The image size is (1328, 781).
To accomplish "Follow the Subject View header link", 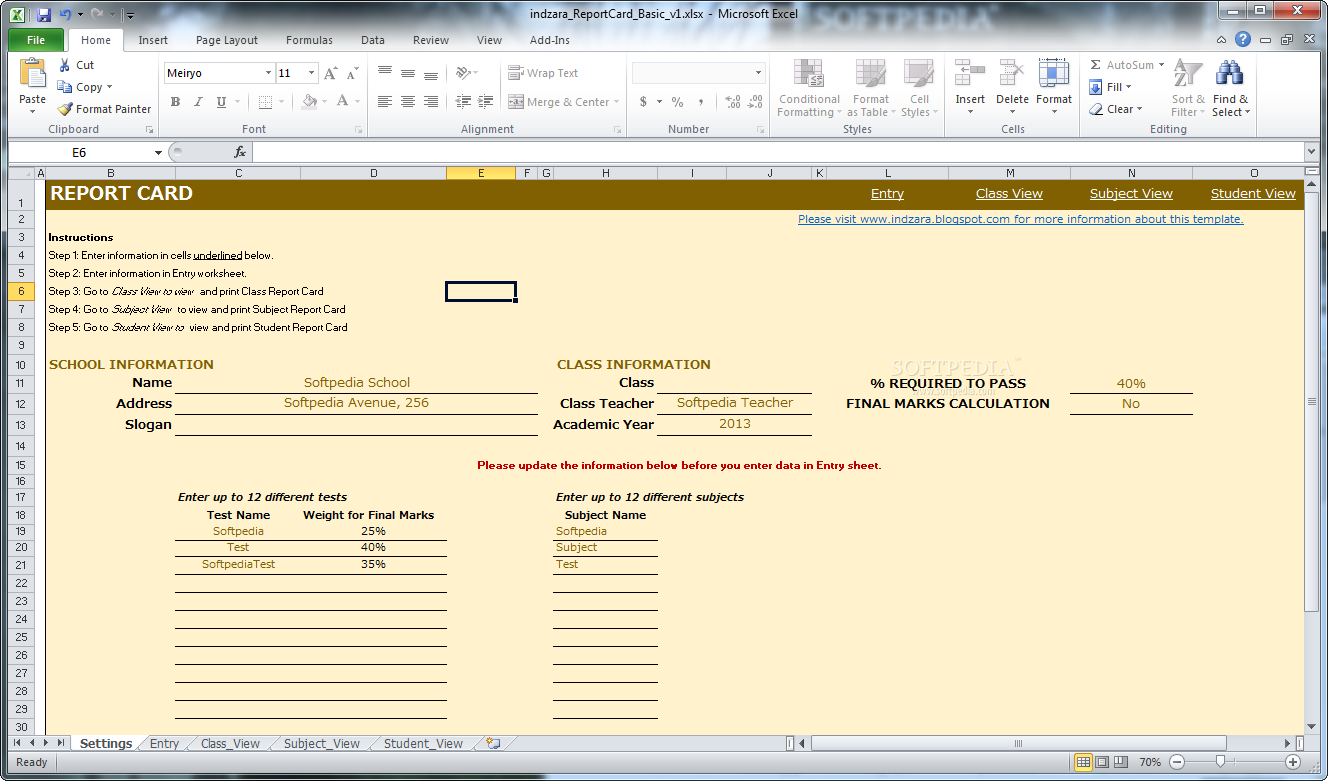I will click(1131, 193).
